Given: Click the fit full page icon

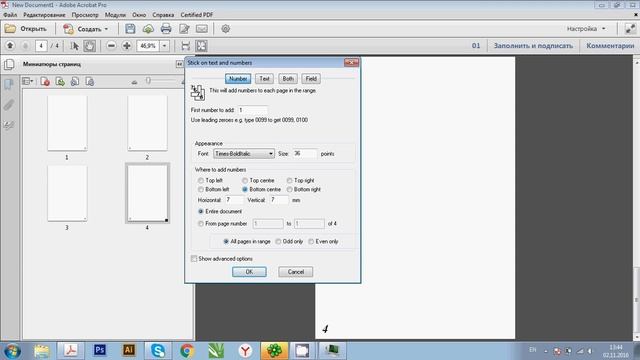Looking at the screenshot, I should [x=201, y=46].
